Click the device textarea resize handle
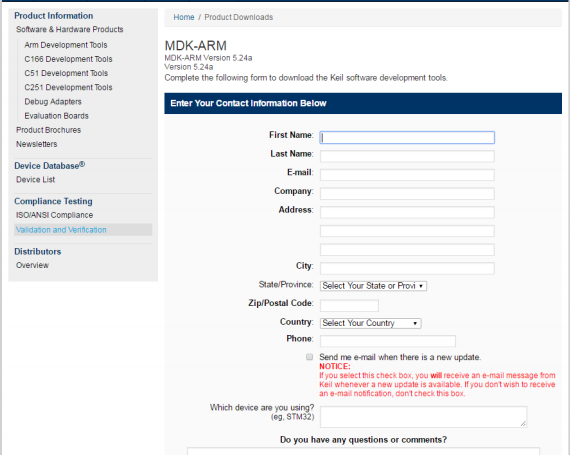 pyautogui.click(x=523, y=424)
